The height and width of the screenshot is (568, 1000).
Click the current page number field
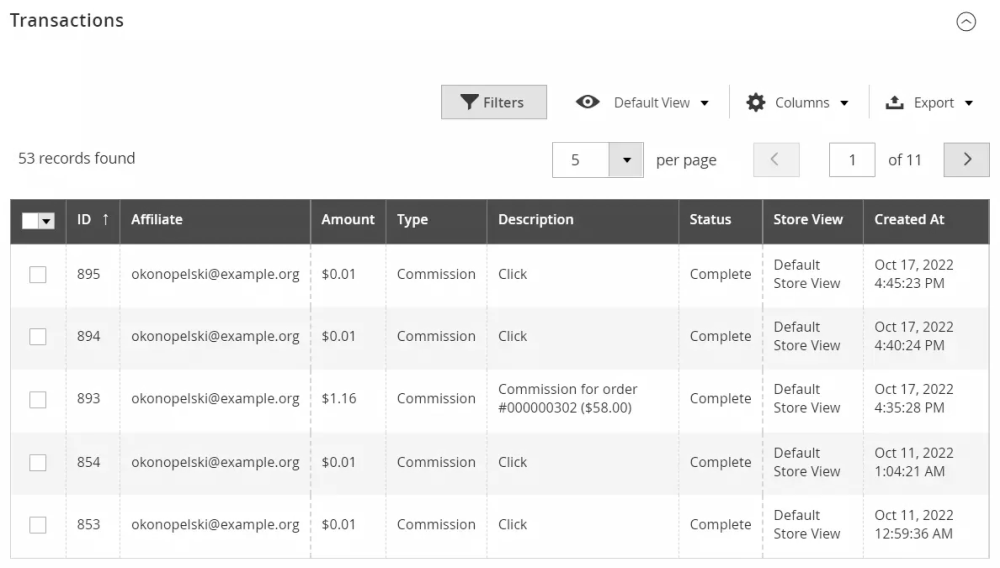(852, 160)
